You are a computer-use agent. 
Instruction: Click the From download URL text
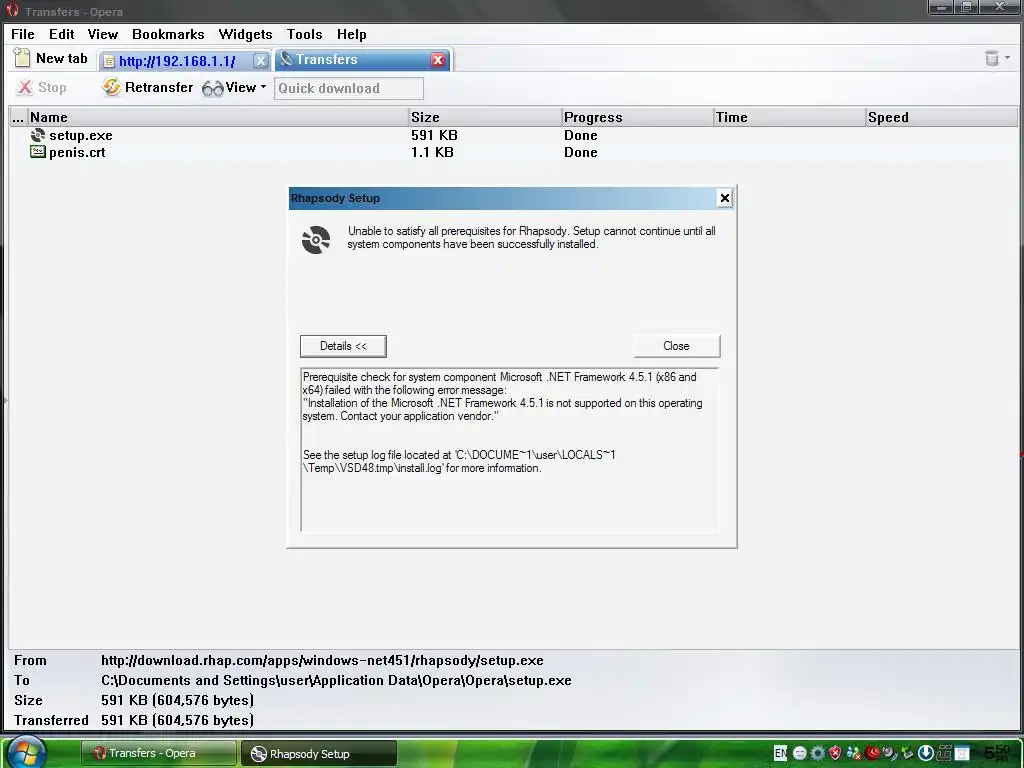point(322,660)
